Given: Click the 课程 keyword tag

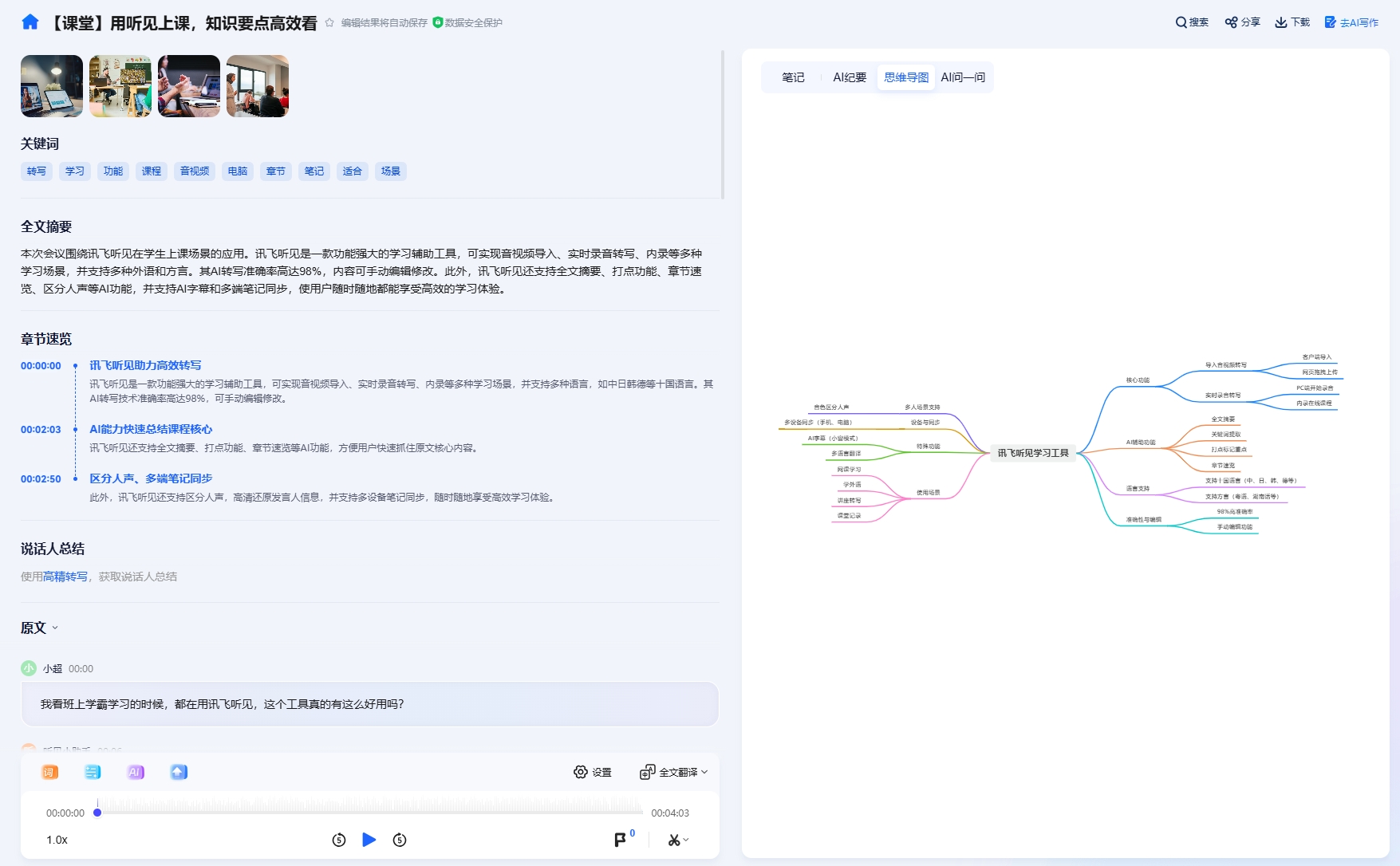Looking at the screenshot, I should click(152, 171).
